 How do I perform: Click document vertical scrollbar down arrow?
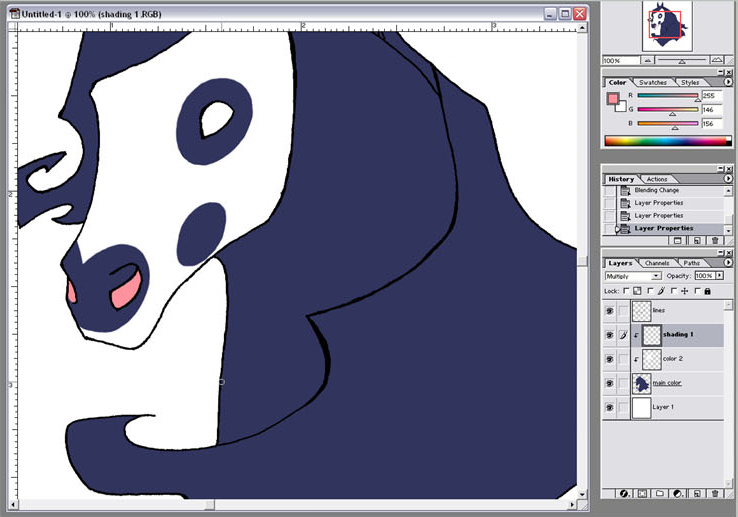[x=582, y=494]
